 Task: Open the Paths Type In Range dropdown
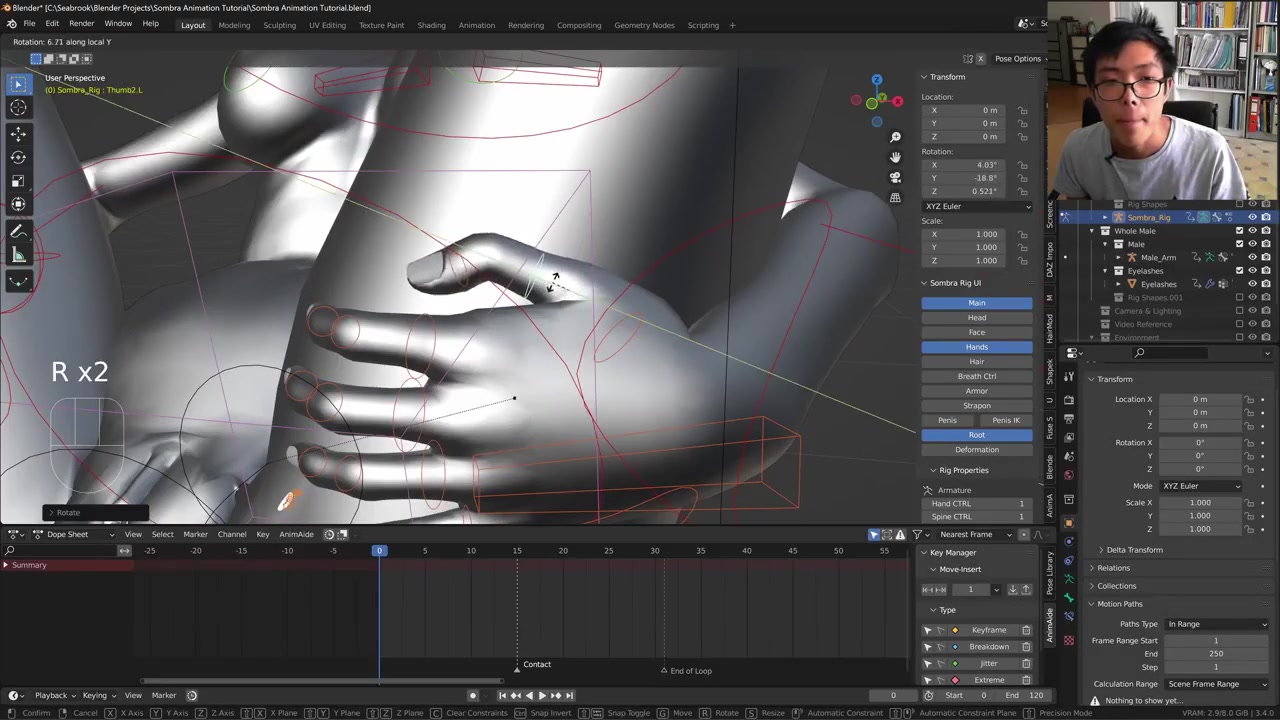coord(1216,624)
